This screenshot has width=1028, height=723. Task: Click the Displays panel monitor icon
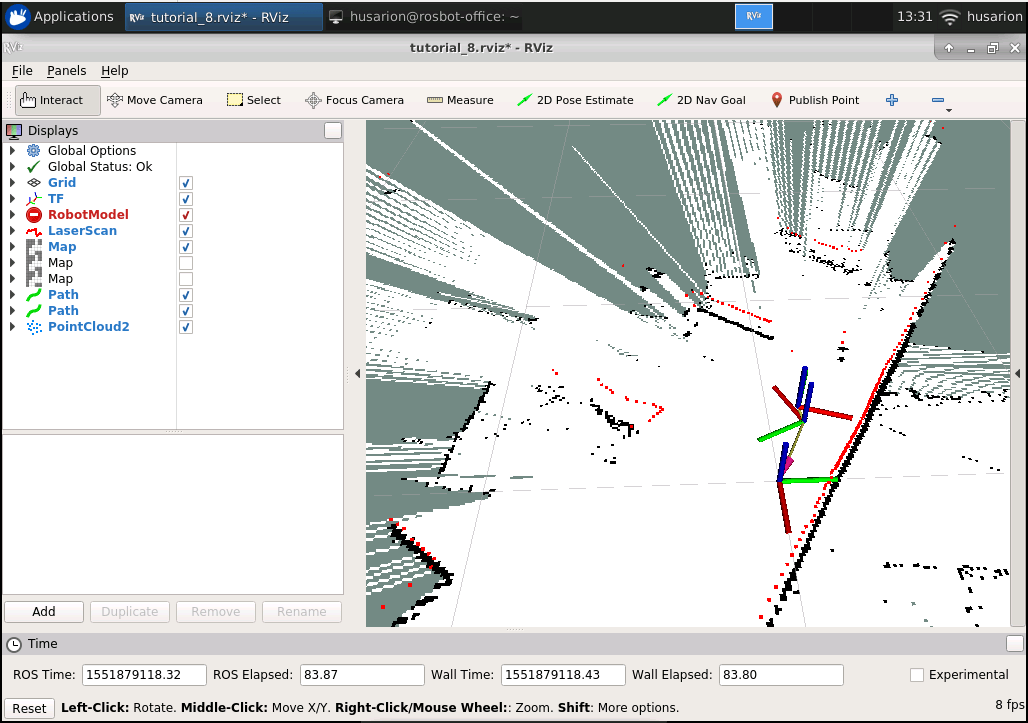14,131
